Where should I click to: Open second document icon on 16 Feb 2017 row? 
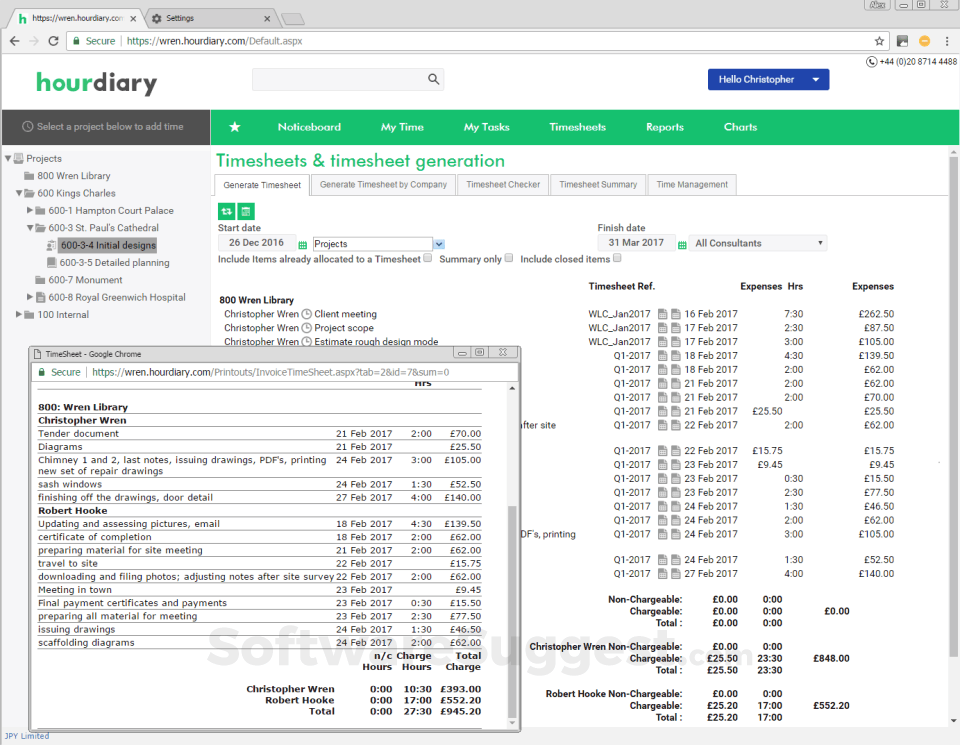pos(675,314)
